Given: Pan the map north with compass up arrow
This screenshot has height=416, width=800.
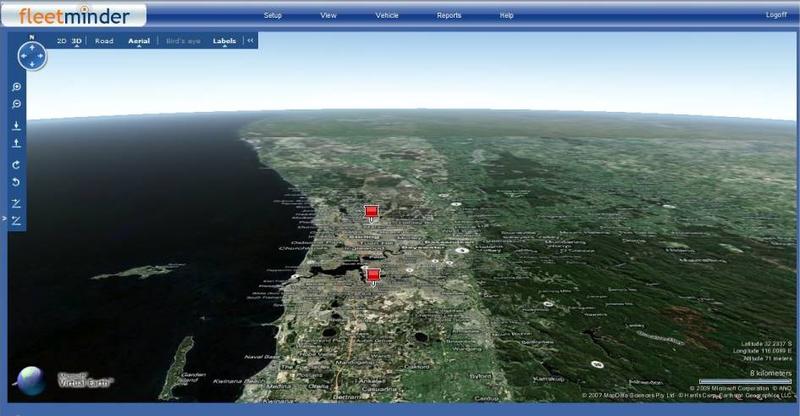Looking at the screenshot, I should tap(32, 47).
